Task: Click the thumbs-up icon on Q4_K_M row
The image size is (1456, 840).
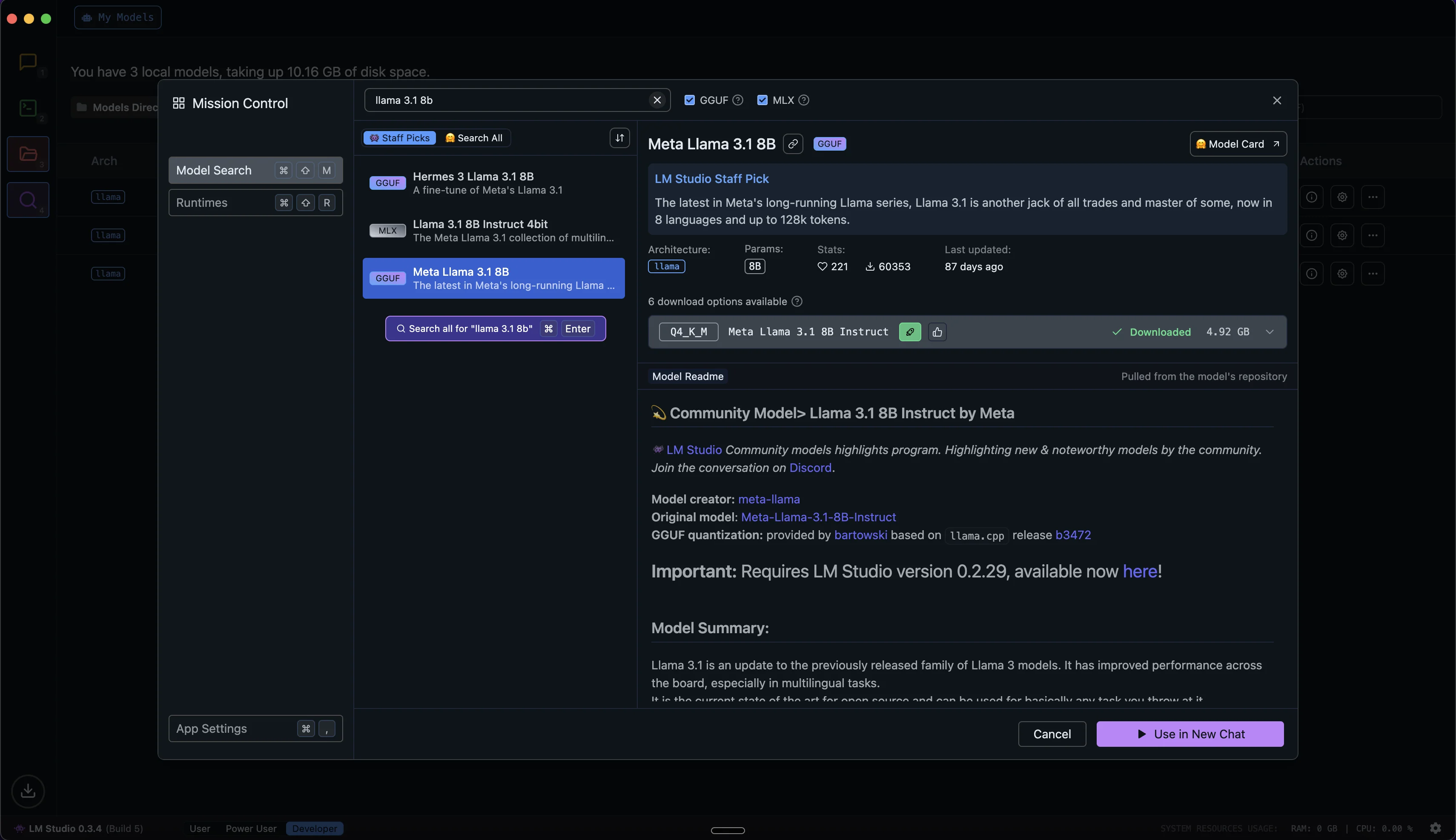Action: (x=937, y=332)
